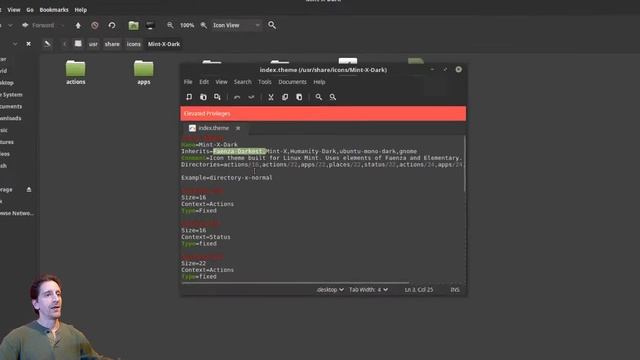This screenshot has height=360, width=640.
Task: Open the file manager's Help menu
Action: pyautogui.click(x=80, y=10)
